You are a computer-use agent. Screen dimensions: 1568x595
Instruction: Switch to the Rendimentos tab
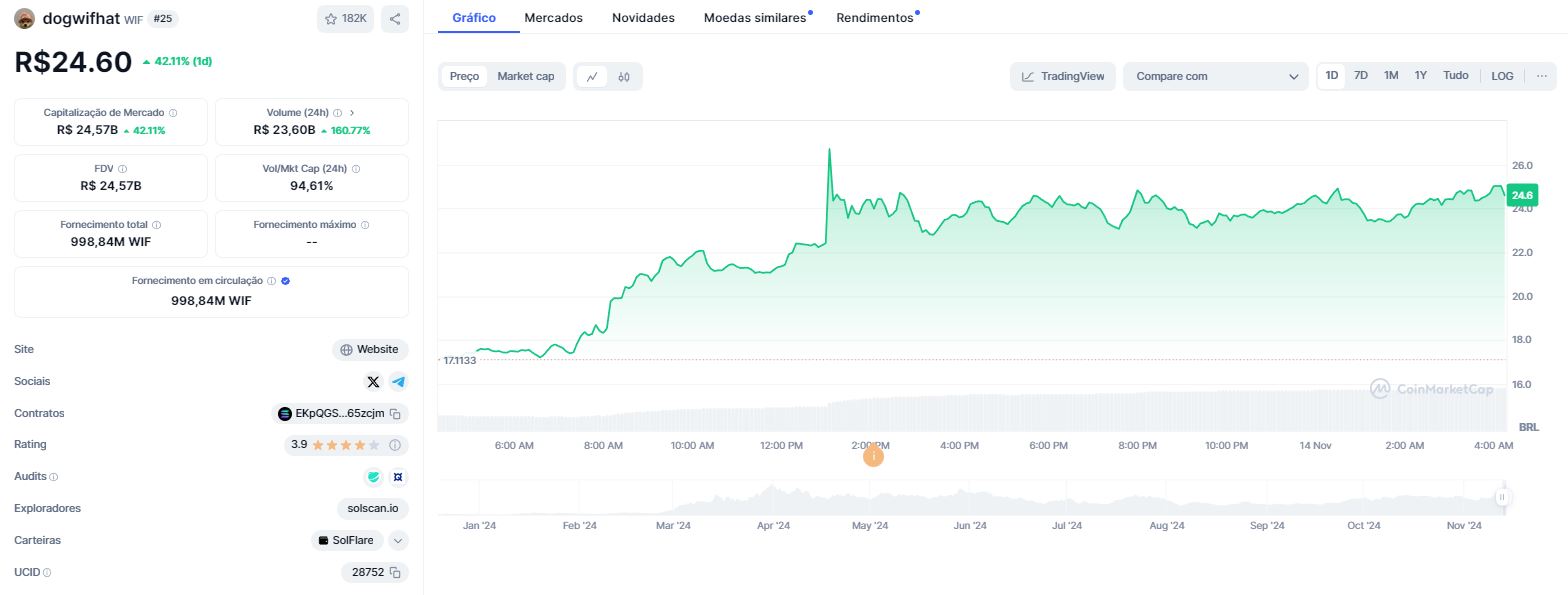point(875,18)
